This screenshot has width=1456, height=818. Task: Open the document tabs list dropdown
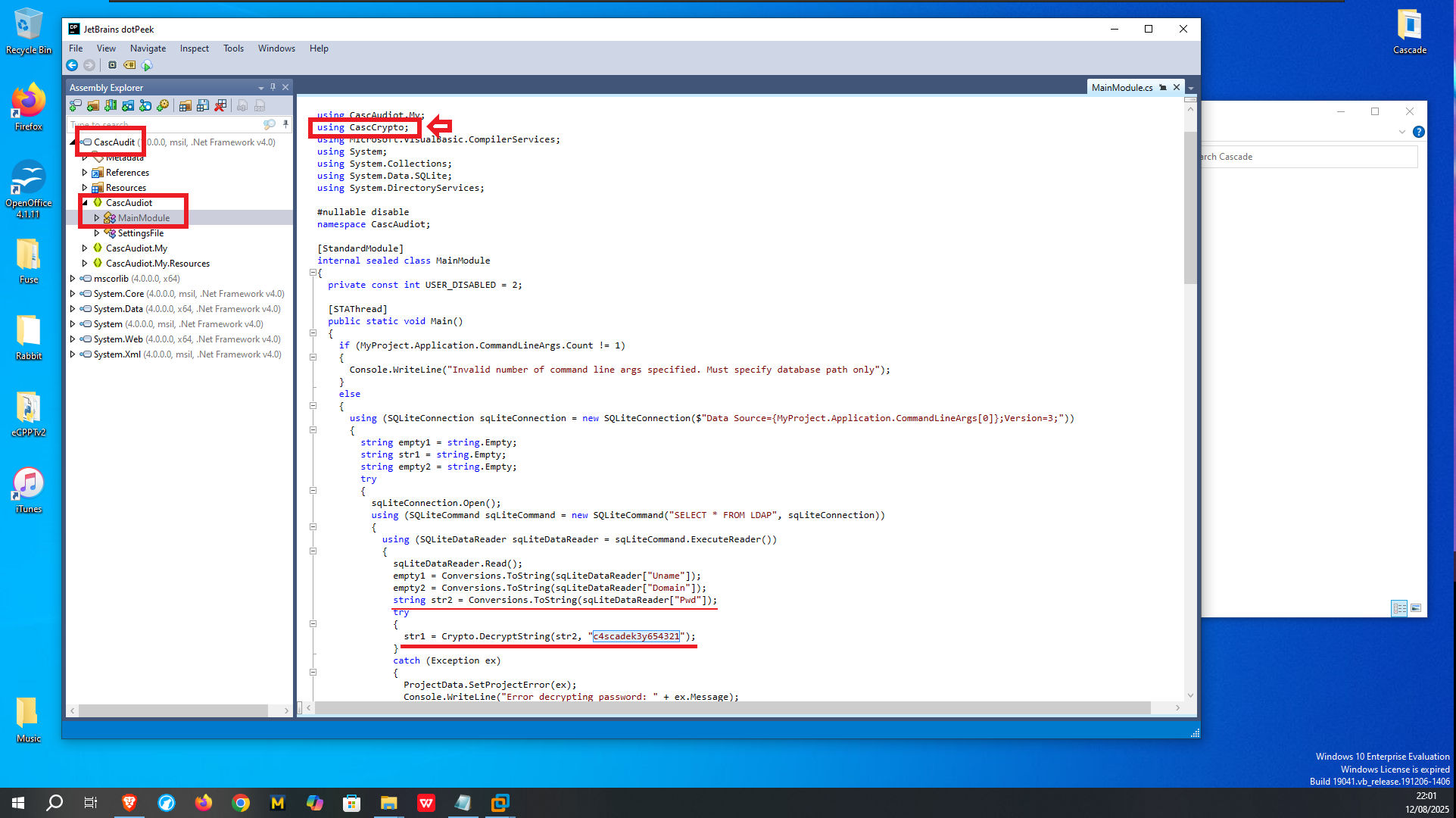coord(1191,88)
